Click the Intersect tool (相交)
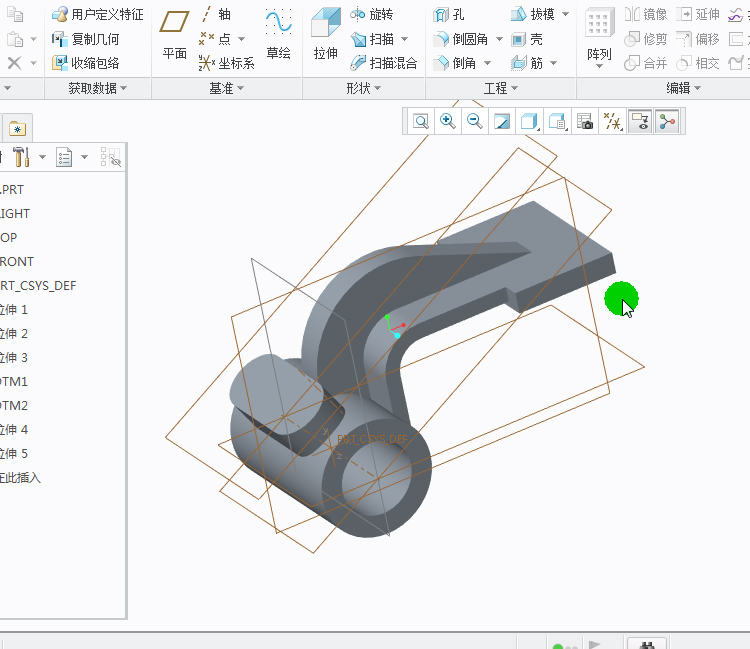Viewport: 750px width, 649px height. point(698,63)
